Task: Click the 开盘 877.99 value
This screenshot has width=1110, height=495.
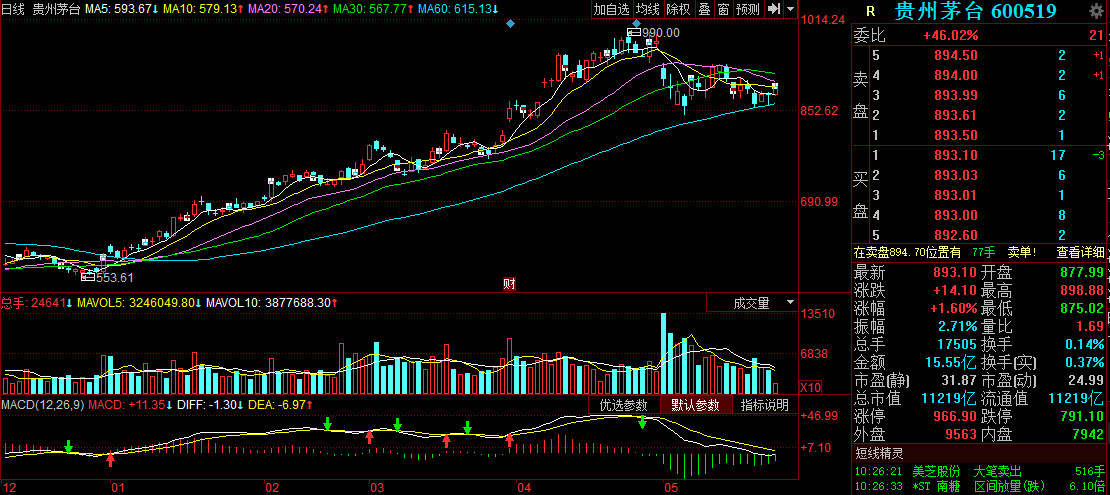Action: (1082, 272)
